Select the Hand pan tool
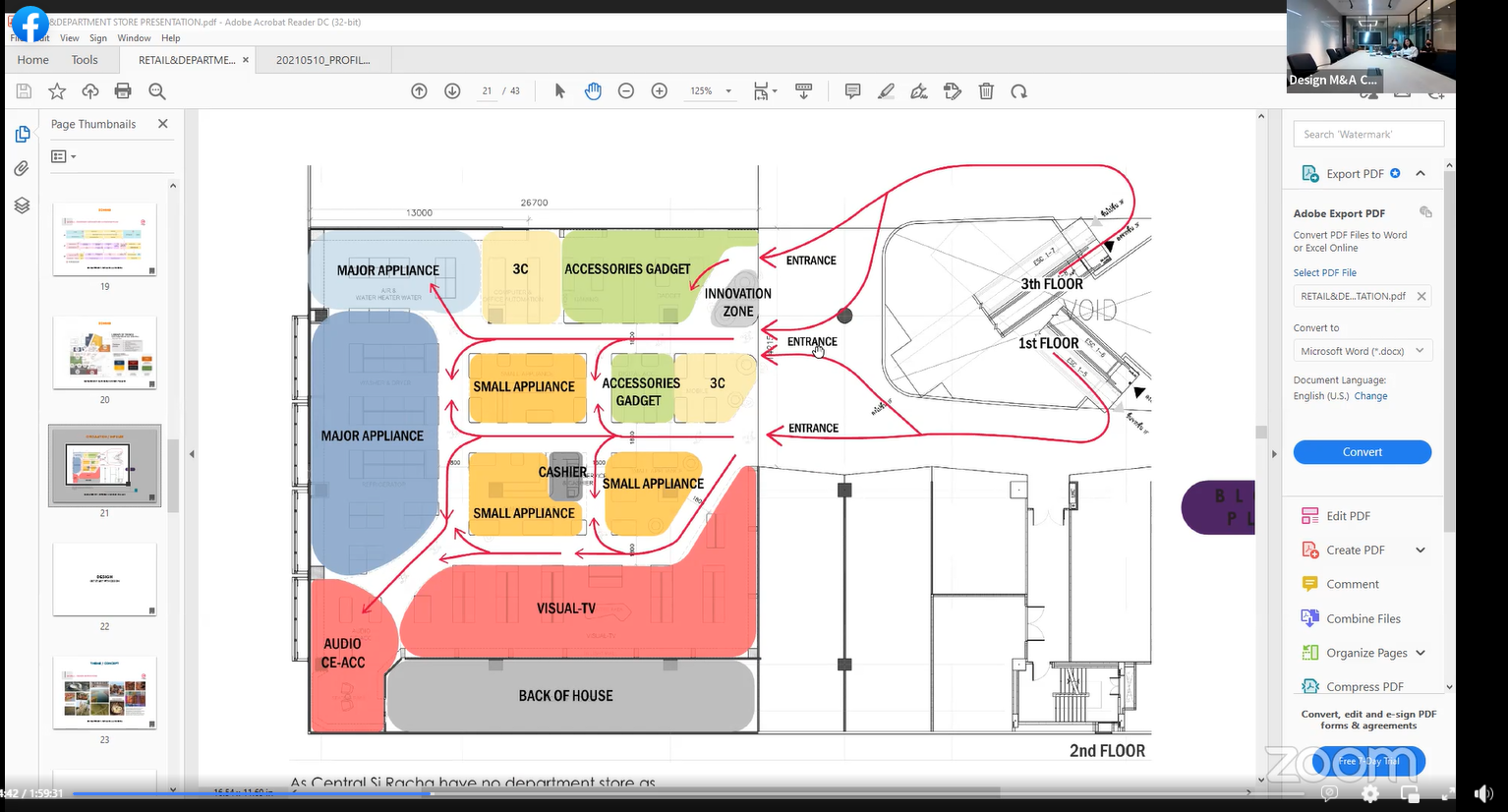 click(593, 91)
